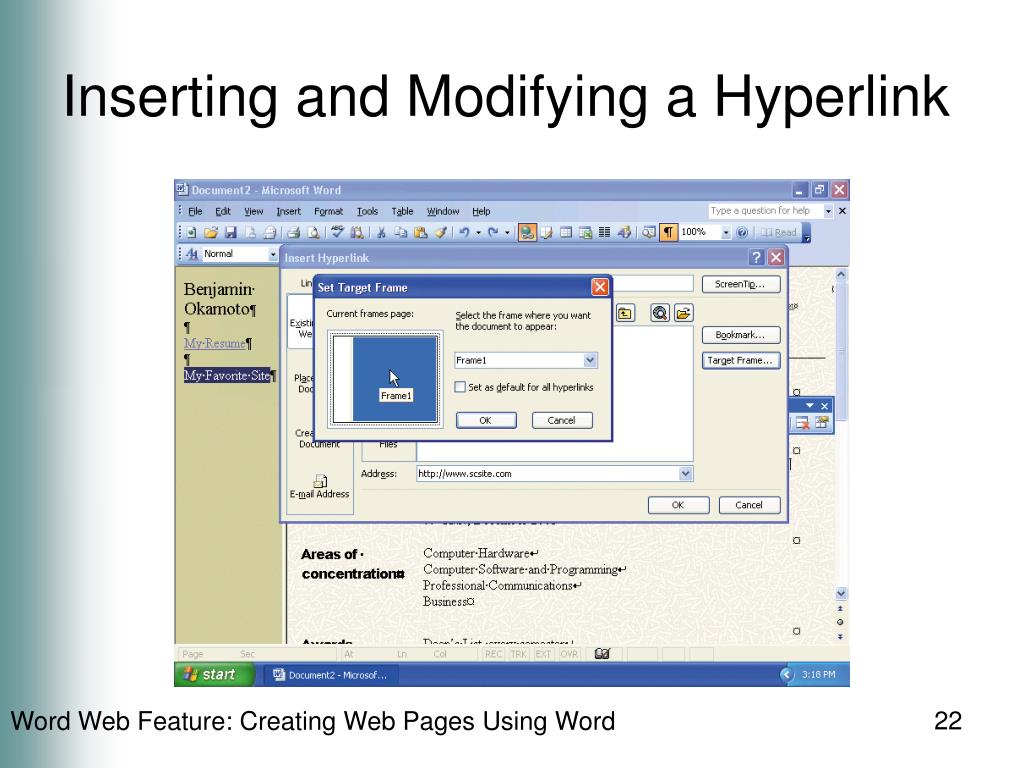Open the Redo history dropdown arrow
Viewport: 1024px width, 768px height.
pyautogui.click(x=507, y=232)
